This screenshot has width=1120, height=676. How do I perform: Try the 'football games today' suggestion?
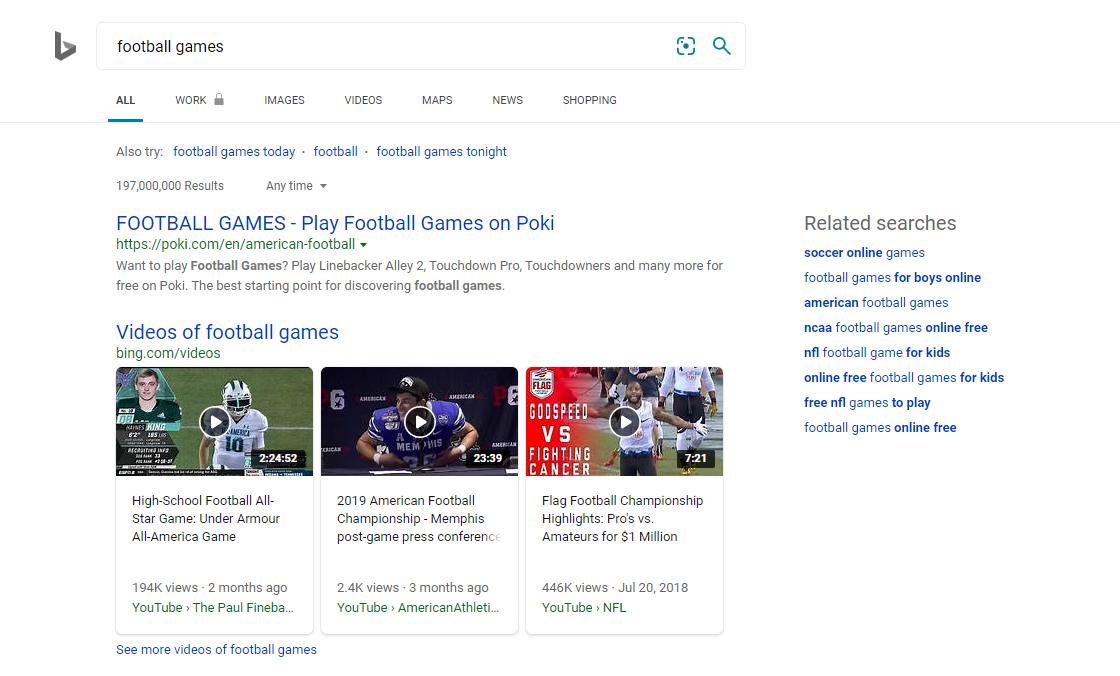234,151
